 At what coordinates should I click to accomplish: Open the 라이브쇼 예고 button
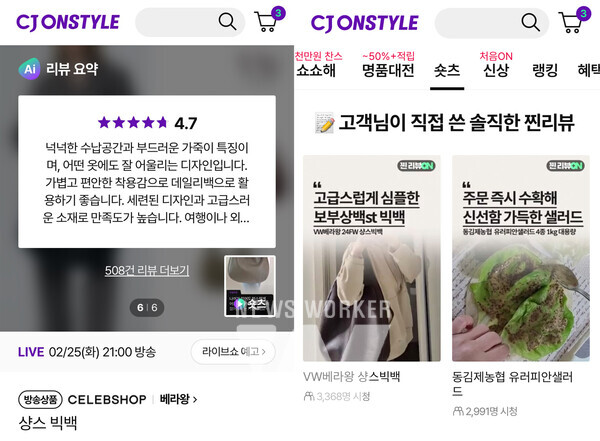[x=233, y=351]
